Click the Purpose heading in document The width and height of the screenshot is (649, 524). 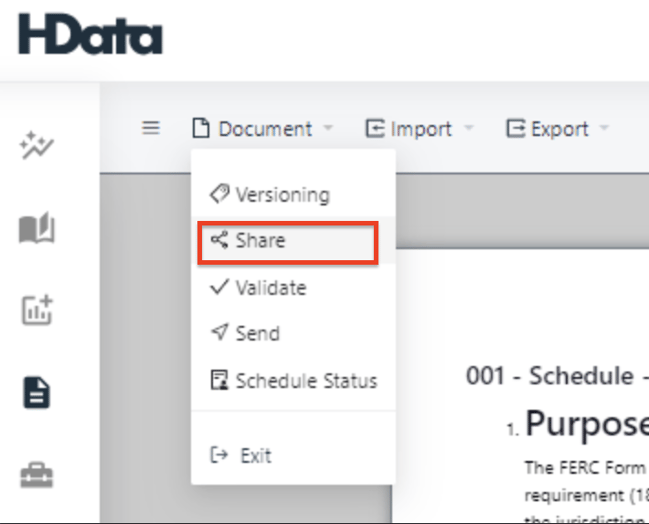[x=585, y=425]
